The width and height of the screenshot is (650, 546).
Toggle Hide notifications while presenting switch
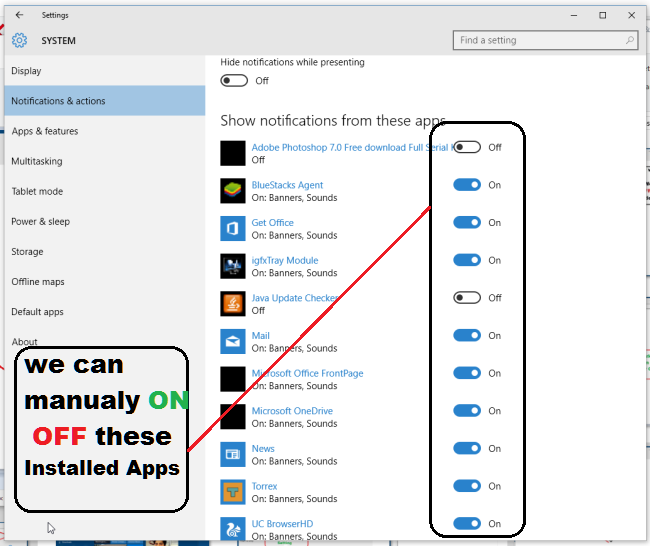234,80
